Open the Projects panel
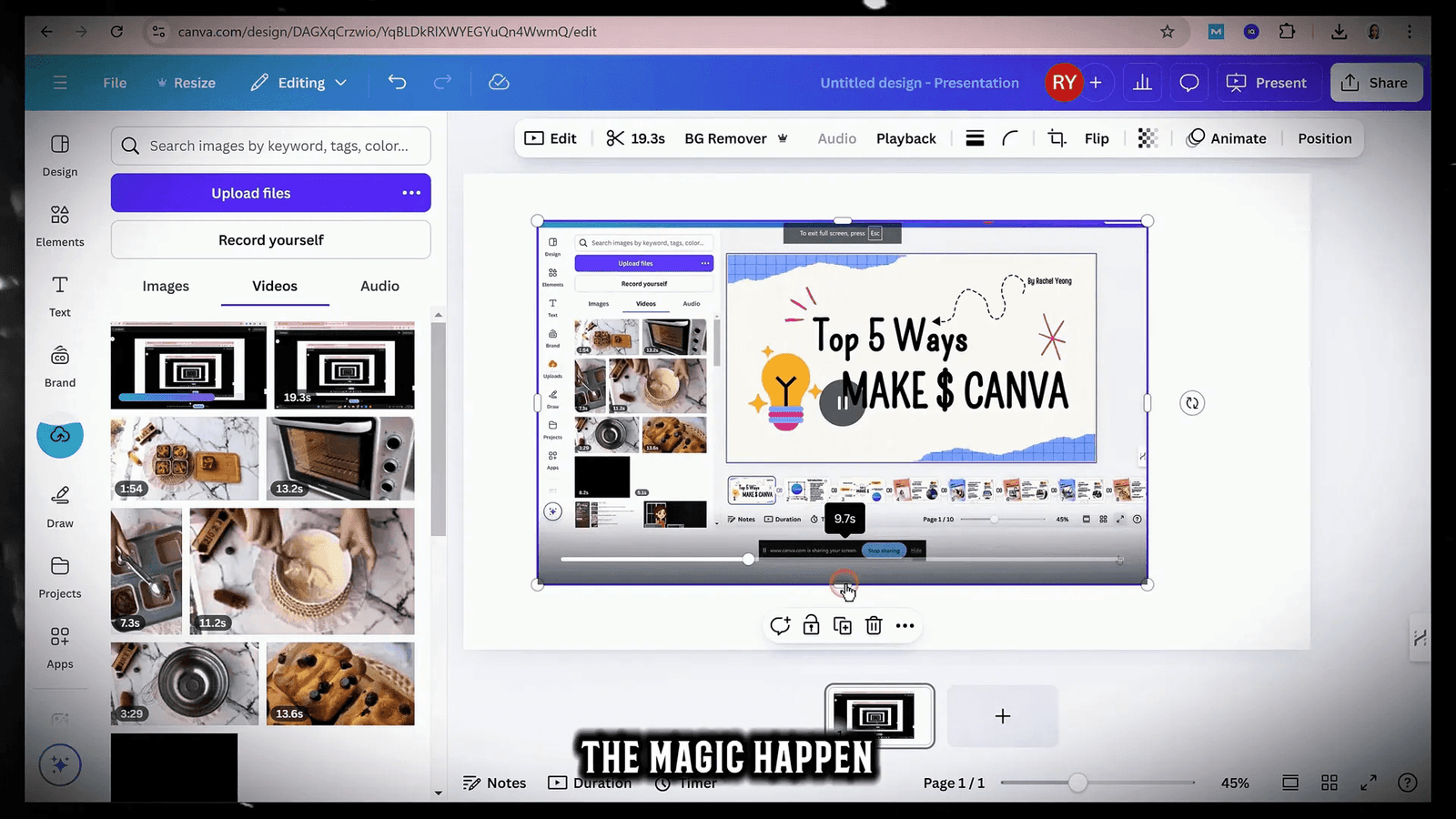 click(60, 578)
